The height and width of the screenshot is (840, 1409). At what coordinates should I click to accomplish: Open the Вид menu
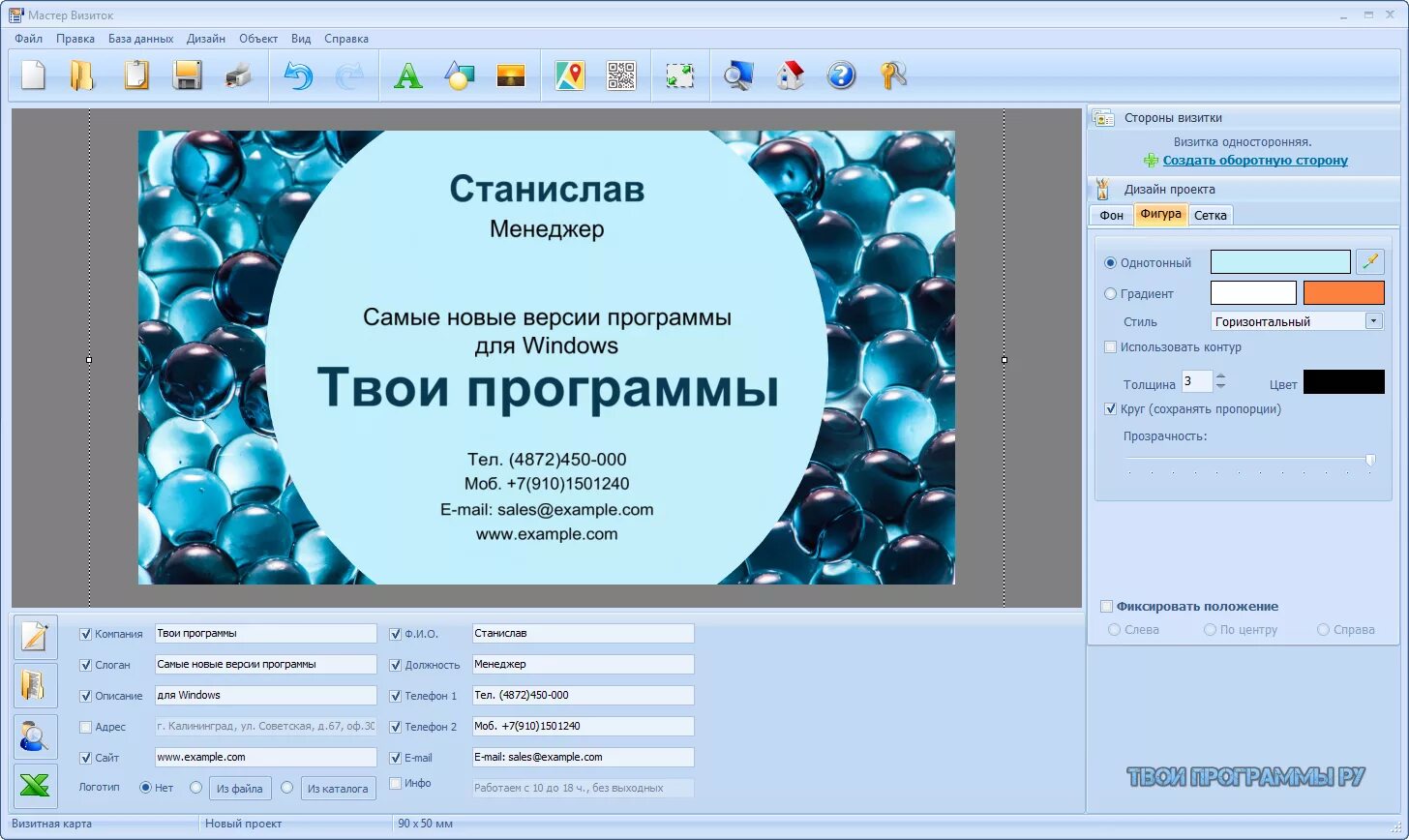(x=301, y=39)
